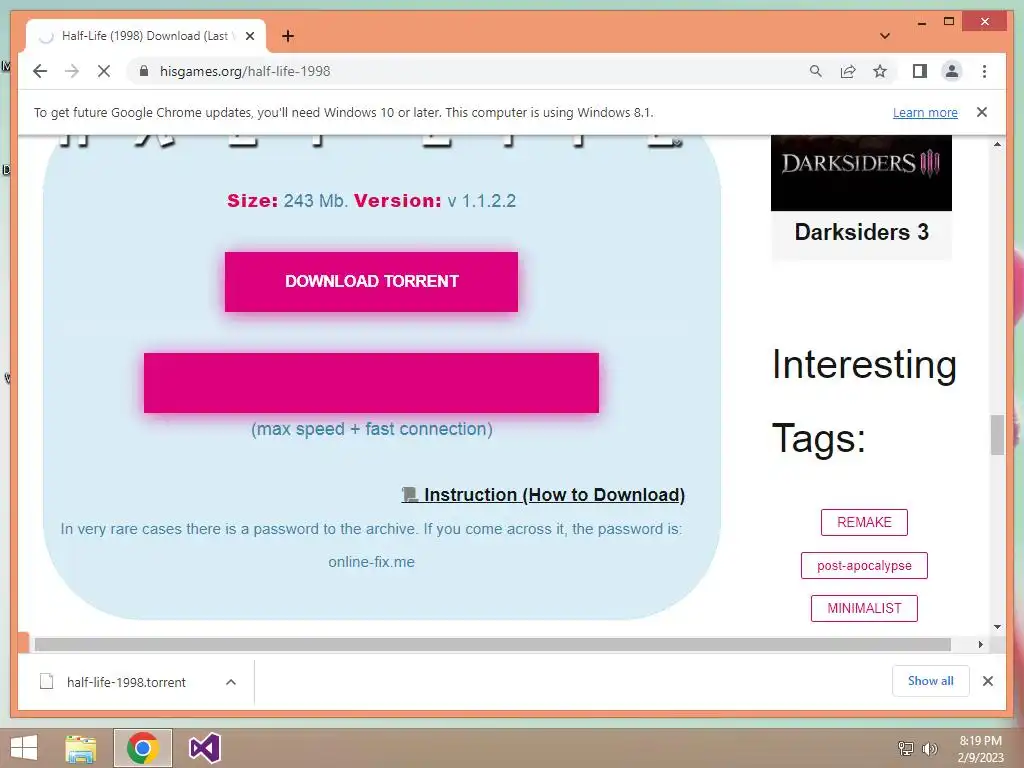Image resolution: width=1024 pixels, height=768 pixels.
Task: Click the blank pink download button
Action: tap(371, 383)
